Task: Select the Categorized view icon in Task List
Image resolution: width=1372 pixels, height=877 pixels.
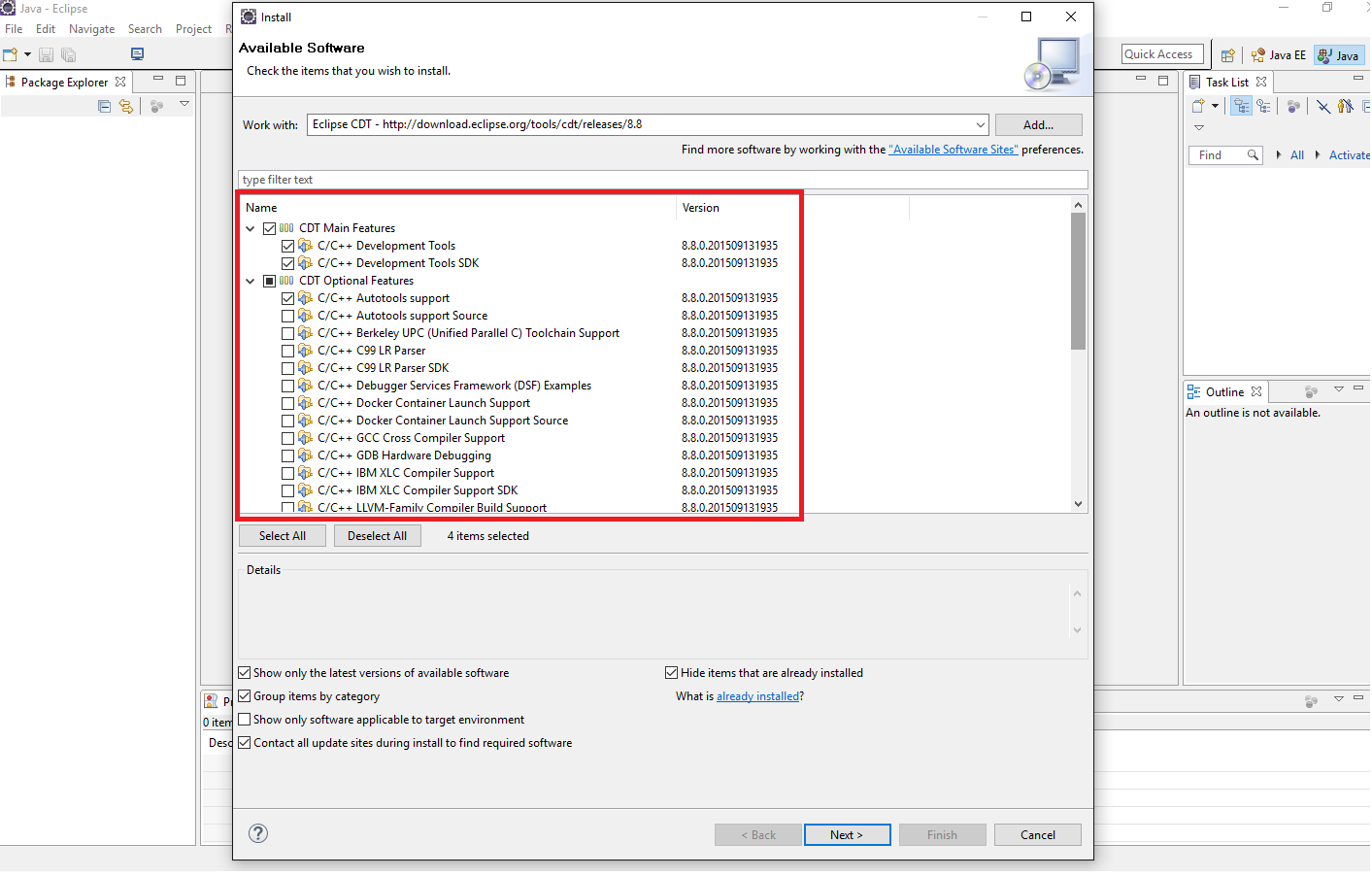Action: (x=1241, y=106)
